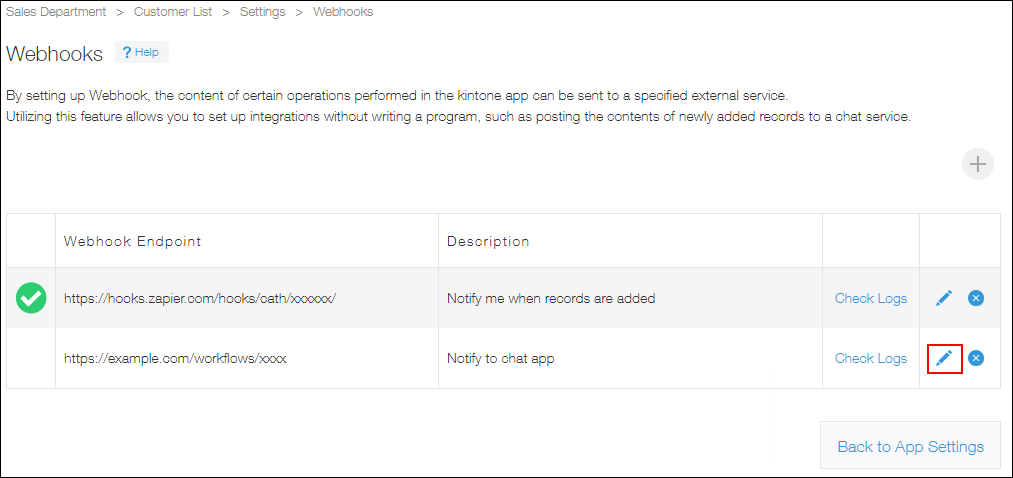Image resolution: width=1013 pixels, height=478 pixels.
Task: Click the Webhooks breadcrumb item
Action: coord(343,12)
